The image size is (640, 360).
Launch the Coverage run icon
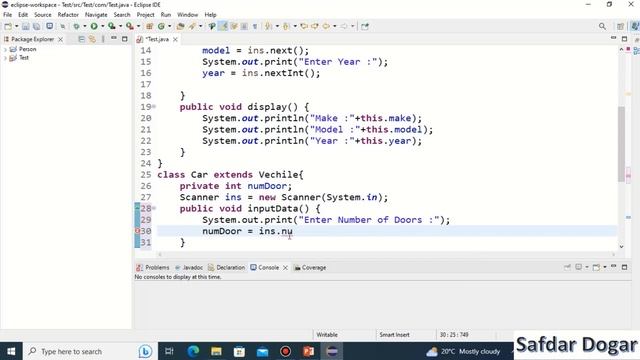111,26
